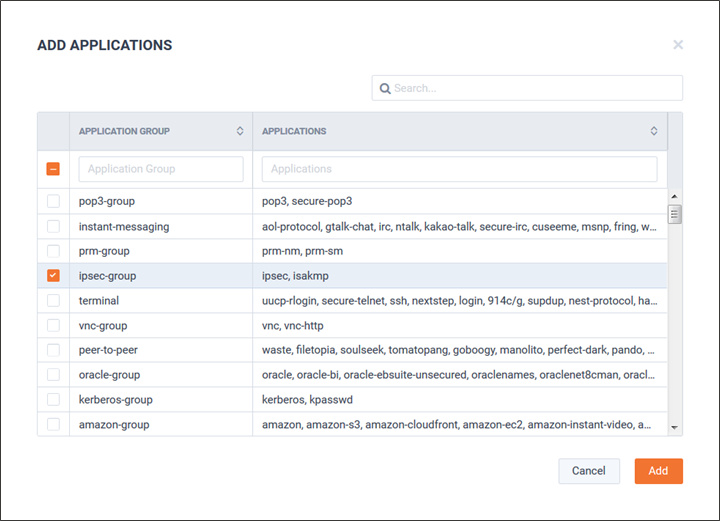720x521 pixels.
Task: Sort by Applications column arrows
Action: click(654, 131)
